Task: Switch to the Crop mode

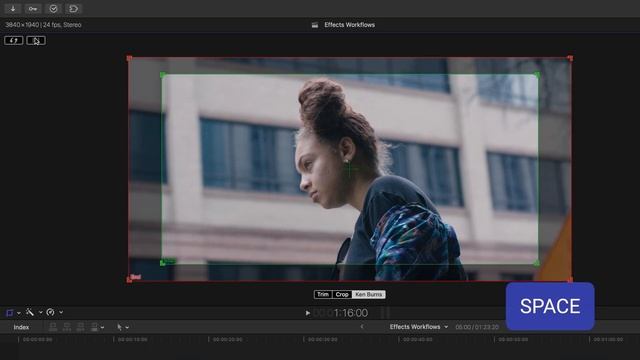Action: [342, 294]
